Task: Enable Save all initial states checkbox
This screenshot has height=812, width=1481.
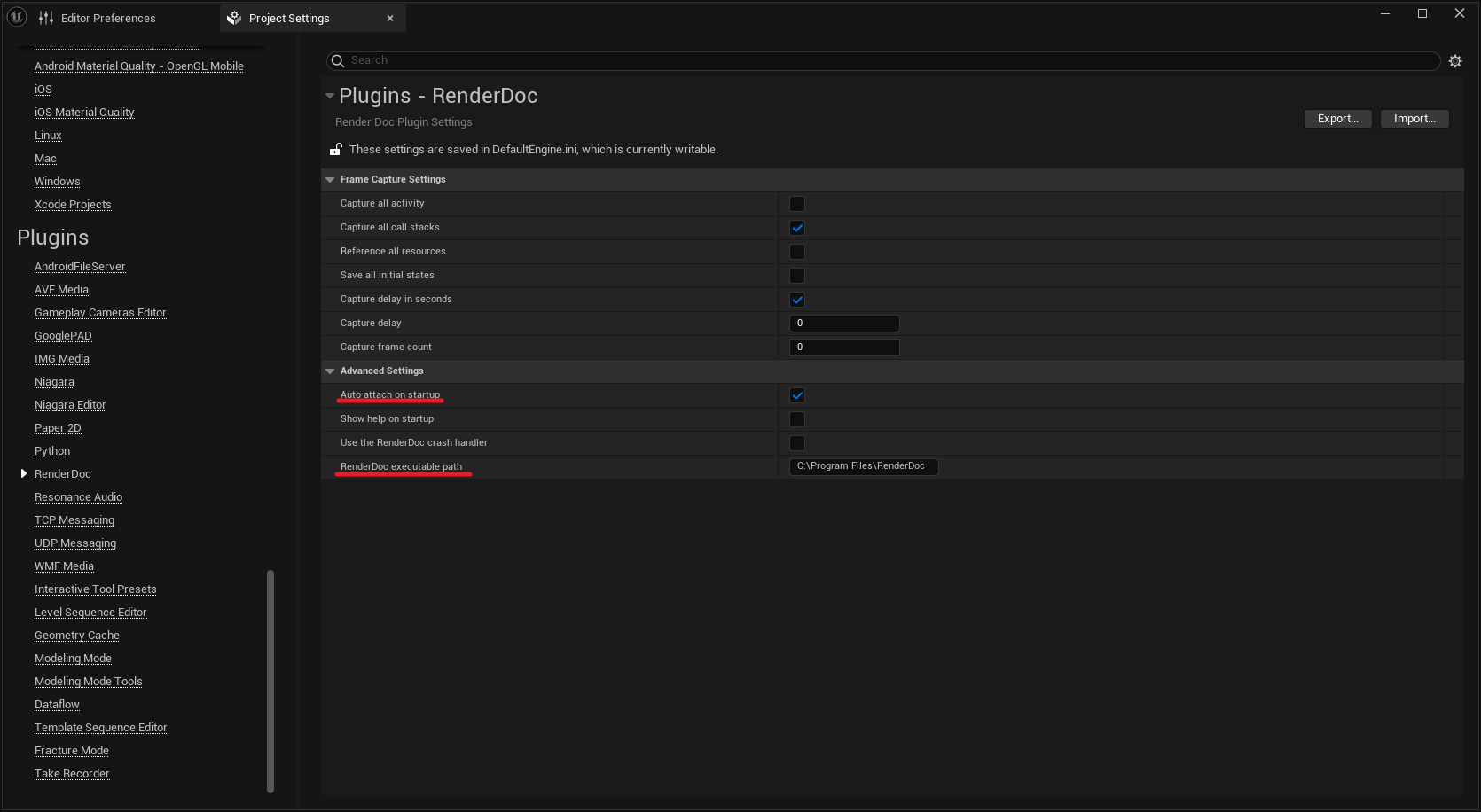Action: (797, 276)
